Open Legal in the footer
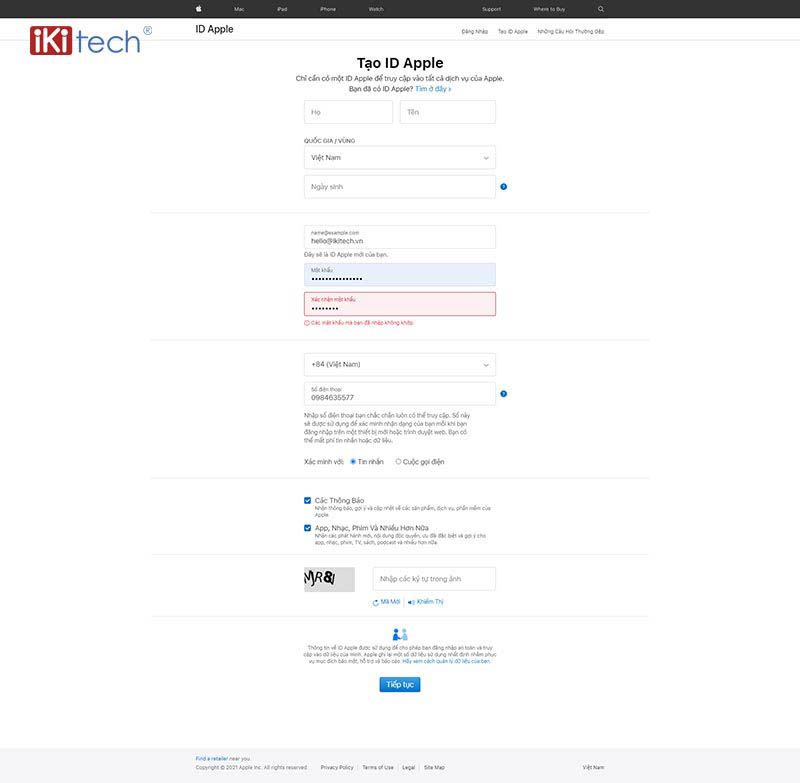The image size is (800, 783). (x=409, y=767)
